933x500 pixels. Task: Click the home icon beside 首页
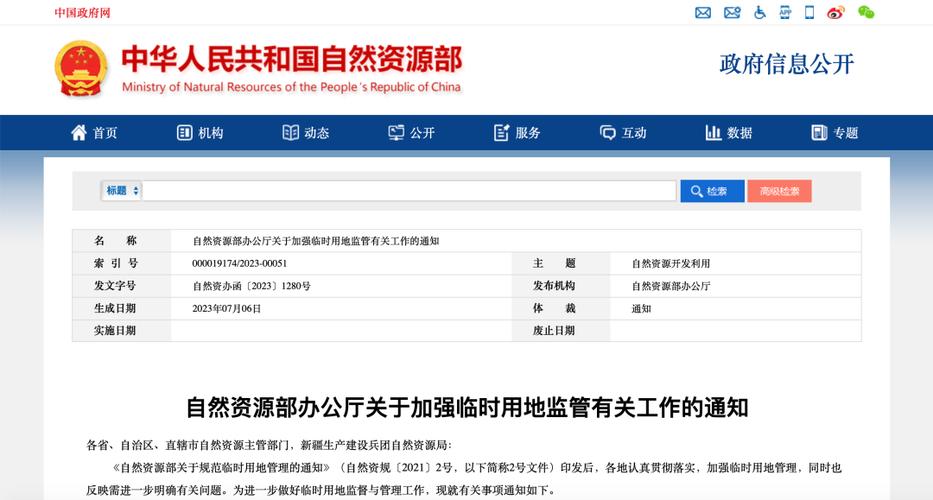coord(79,132)
